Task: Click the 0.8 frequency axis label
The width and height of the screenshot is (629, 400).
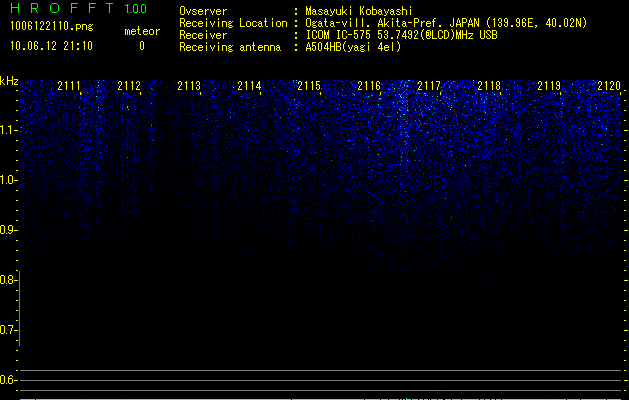Action: click(8, 280)
